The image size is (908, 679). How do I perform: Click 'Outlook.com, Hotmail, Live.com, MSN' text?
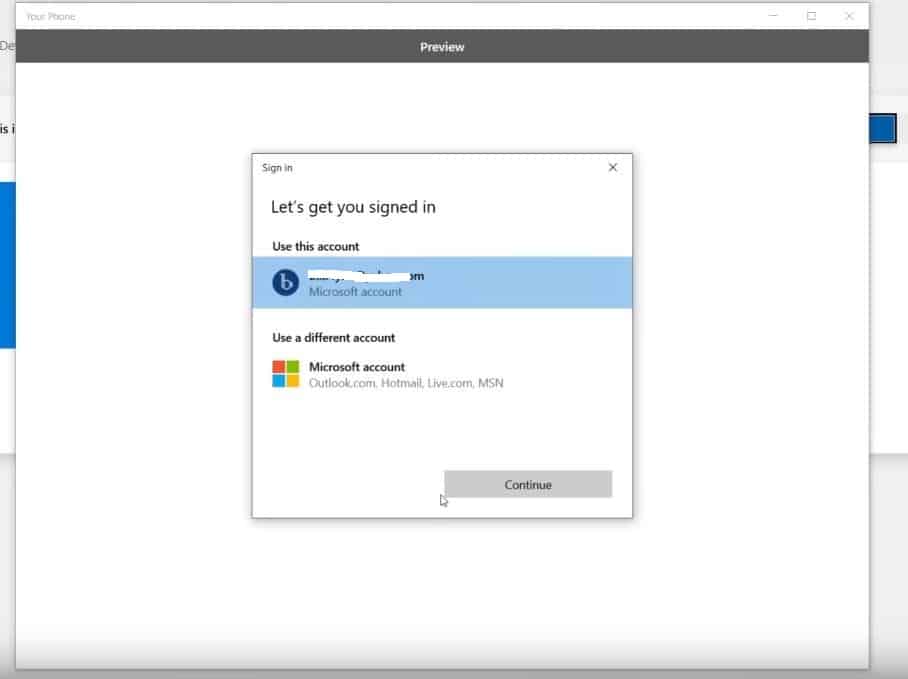pyautogui.click(x=406, y=383)
